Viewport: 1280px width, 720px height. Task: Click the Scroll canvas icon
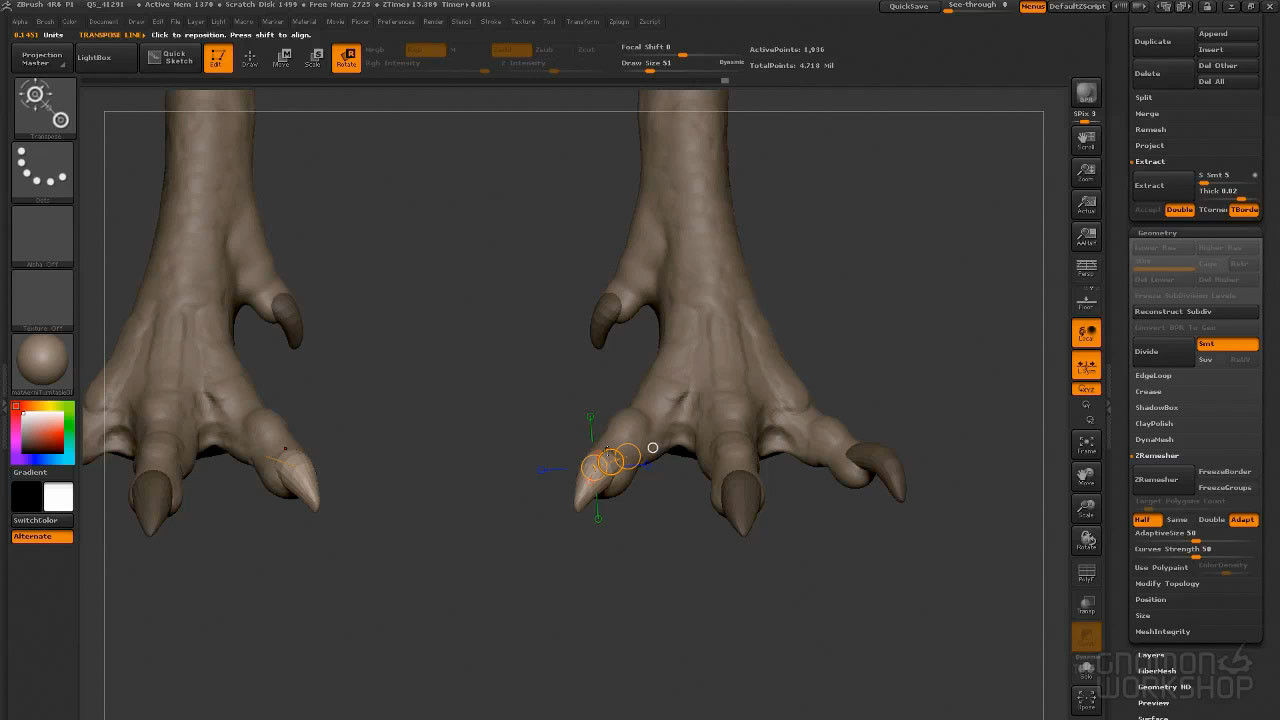pos(1086,139)
